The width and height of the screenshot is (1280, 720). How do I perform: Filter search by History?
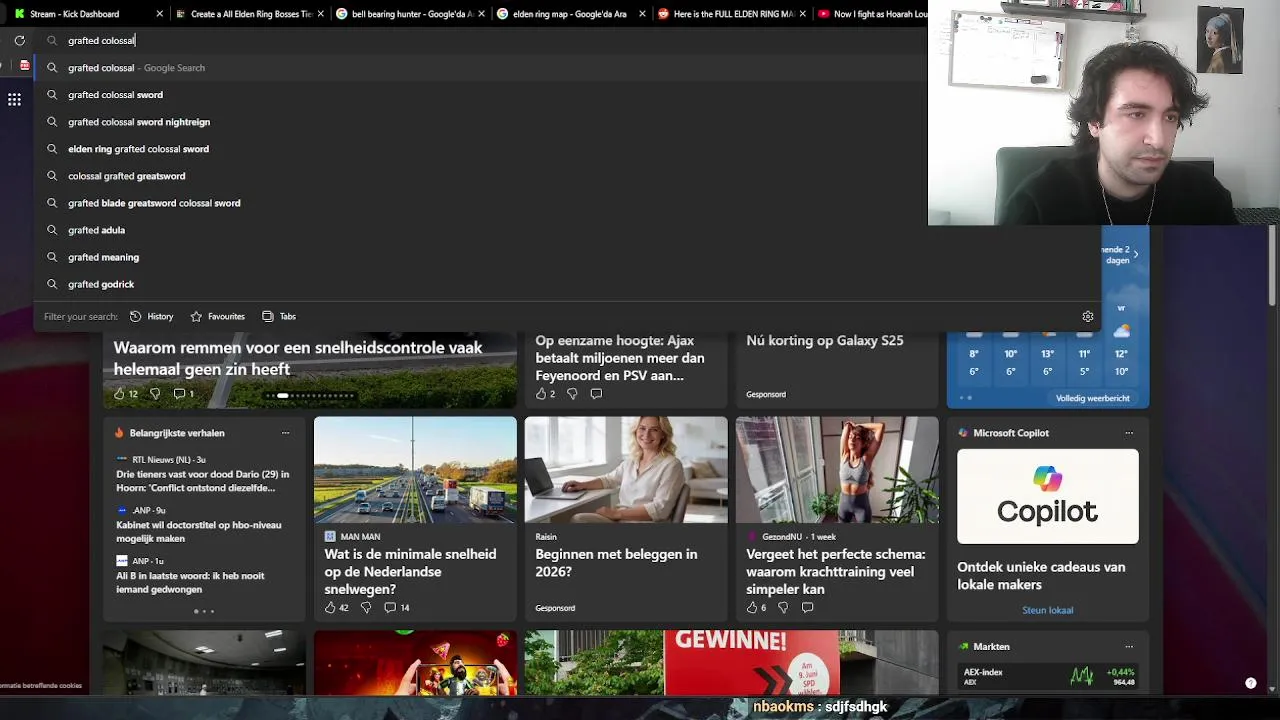pyautogui.click(x=151, y=316)
